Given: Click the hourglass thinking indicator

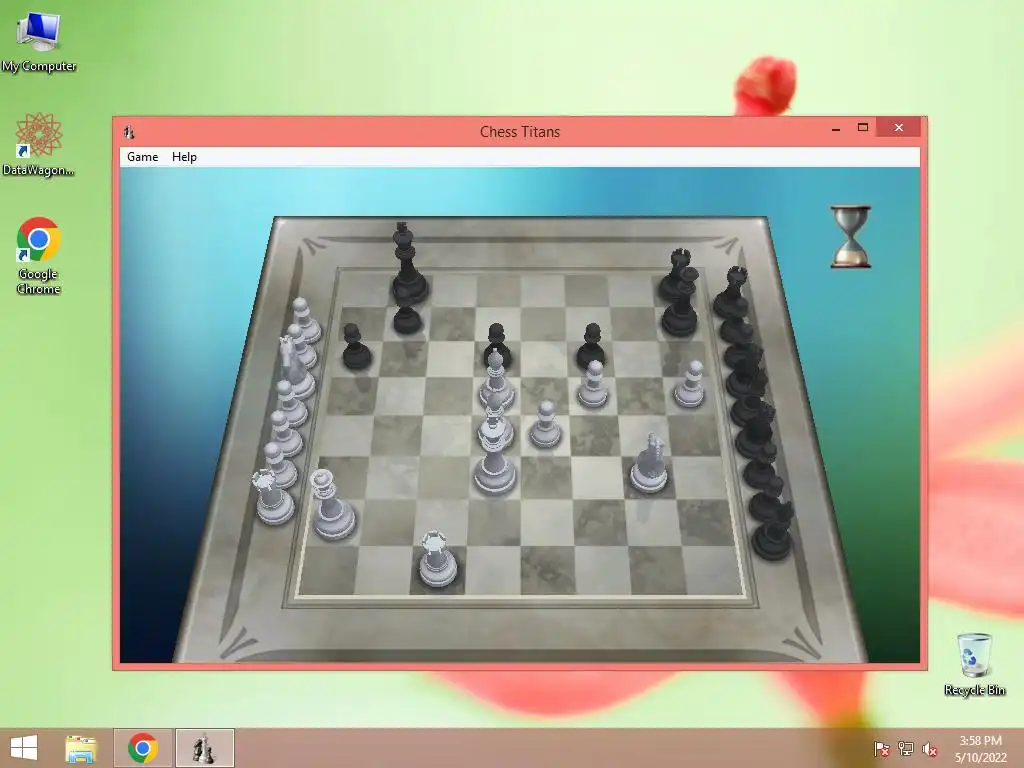Looking at the screenshot, I should [x=850, y=236].
